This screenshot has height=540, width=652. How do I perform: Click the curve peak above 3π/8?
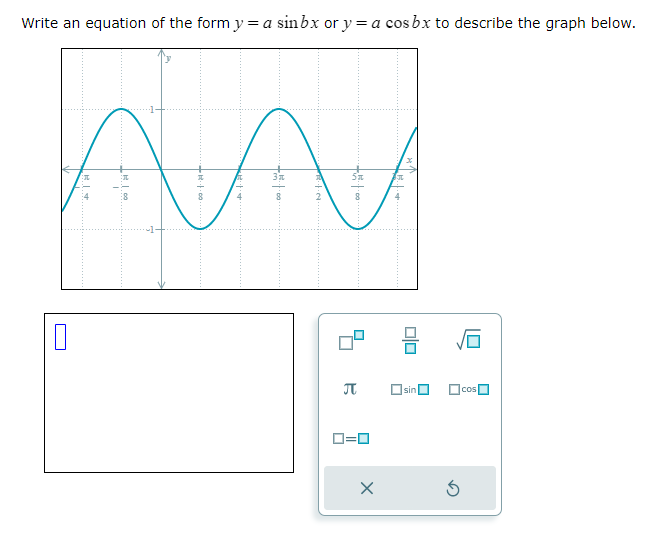[x=279, y=109]
